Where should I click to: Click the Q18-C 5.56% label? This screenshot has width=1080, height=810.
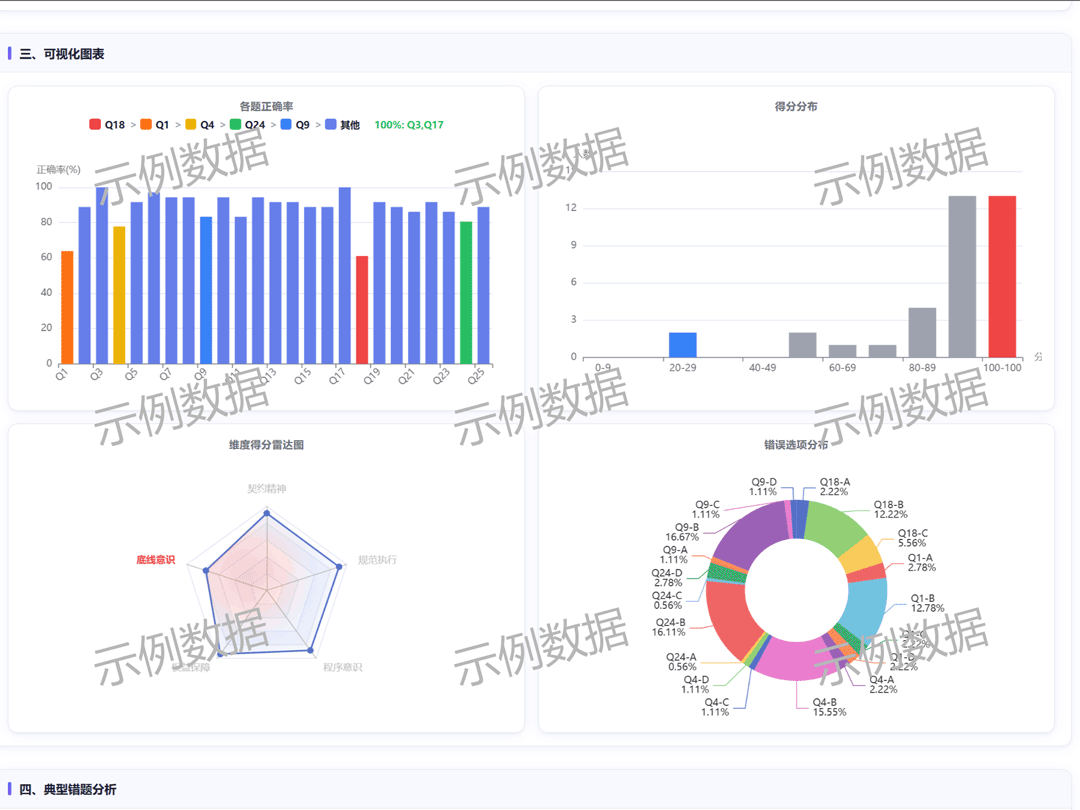tap(913, 538)
